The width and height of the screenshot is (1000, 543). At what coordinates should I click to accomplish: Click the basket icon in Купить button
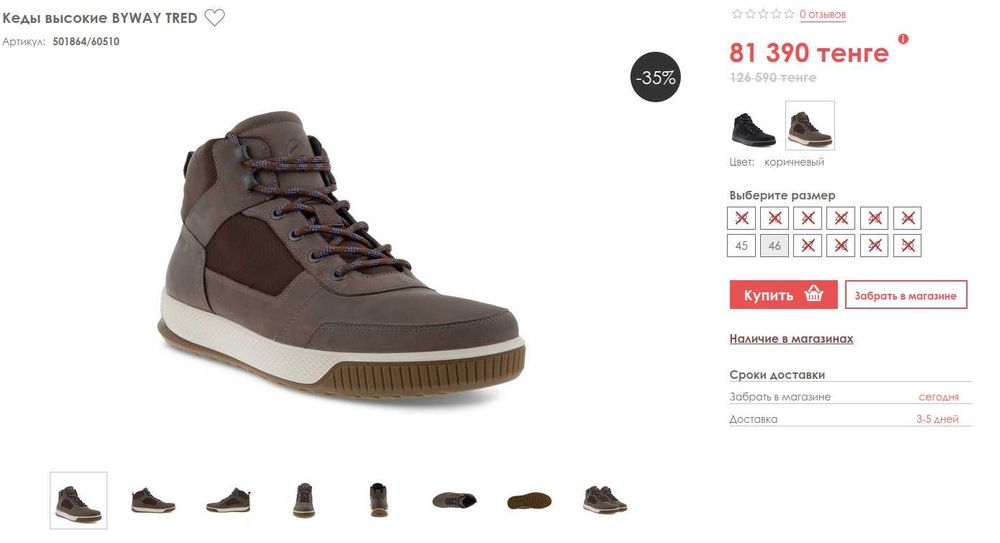point(813,294)
